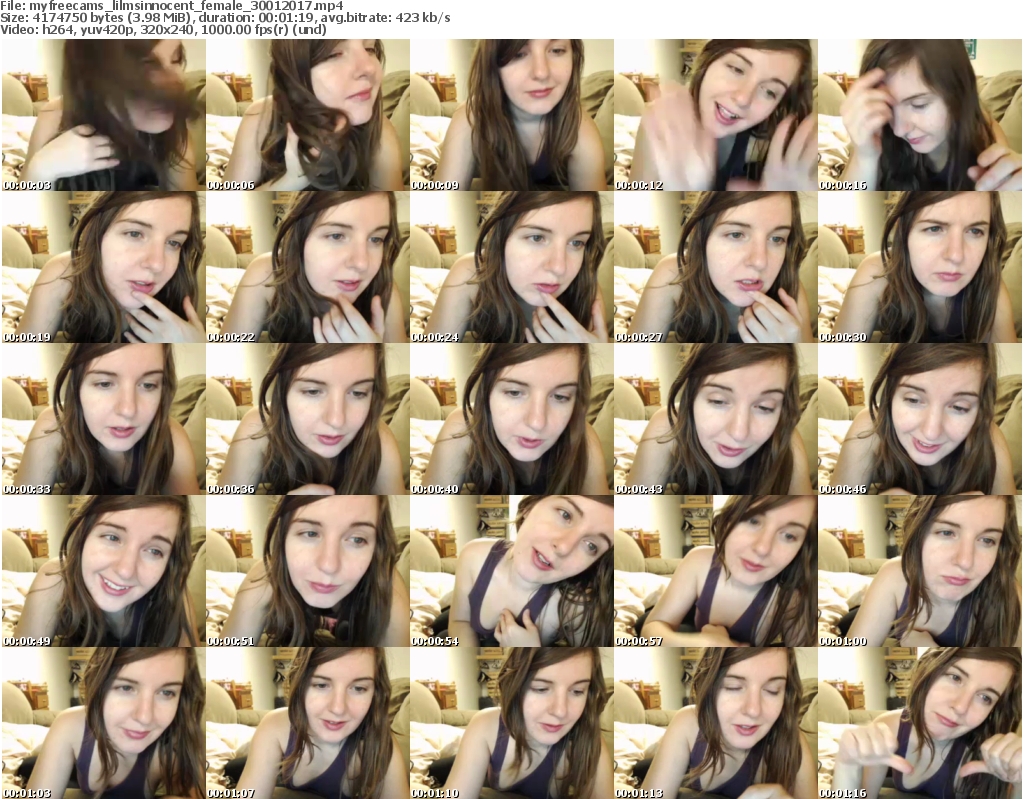
Task: Click the thumbnail stamped 00:01:00
Action: tap(920, 572)
